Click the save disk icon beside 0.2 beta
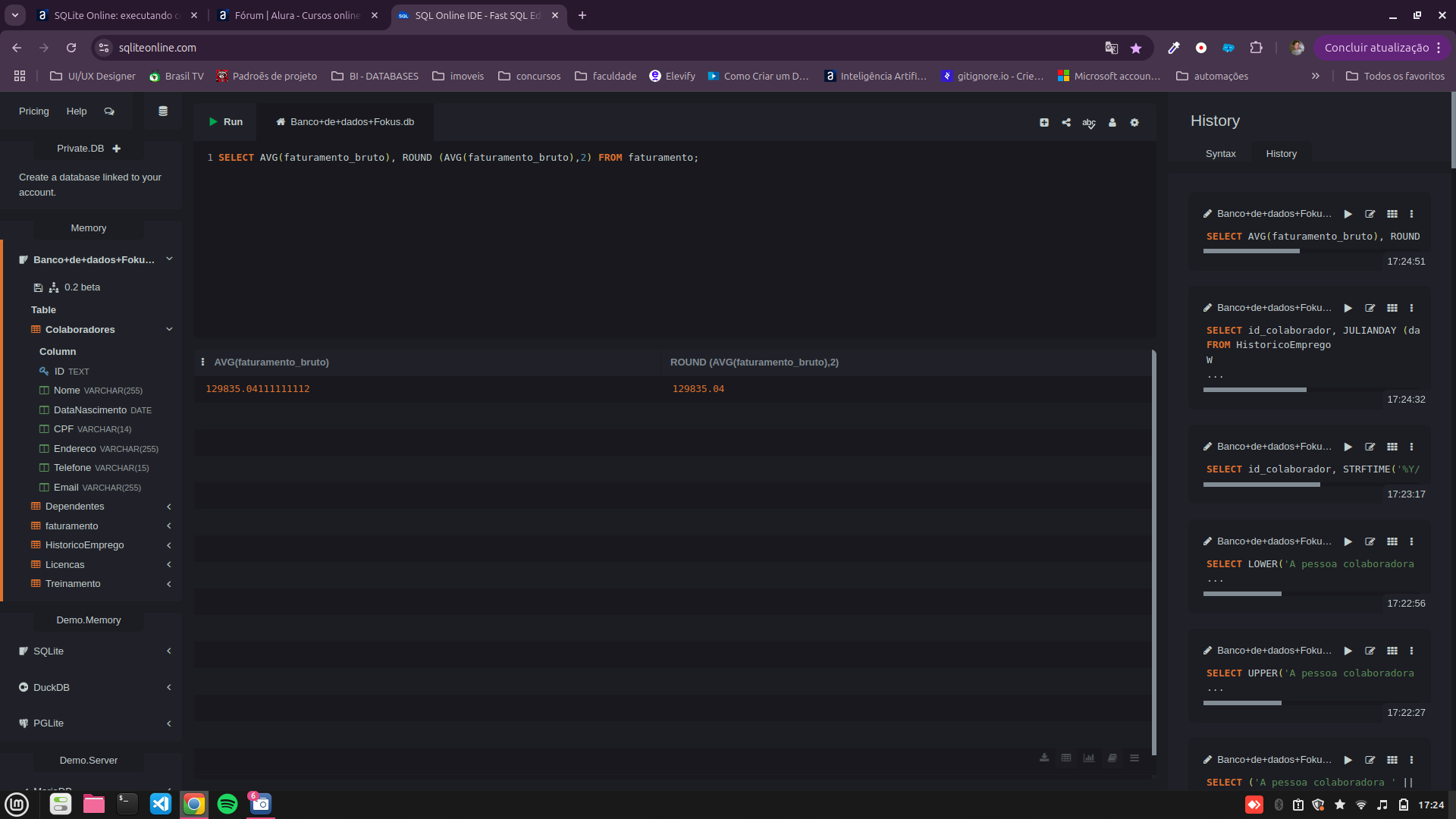The width and height of the screenshot is (1456, 819). pos(38,288)
